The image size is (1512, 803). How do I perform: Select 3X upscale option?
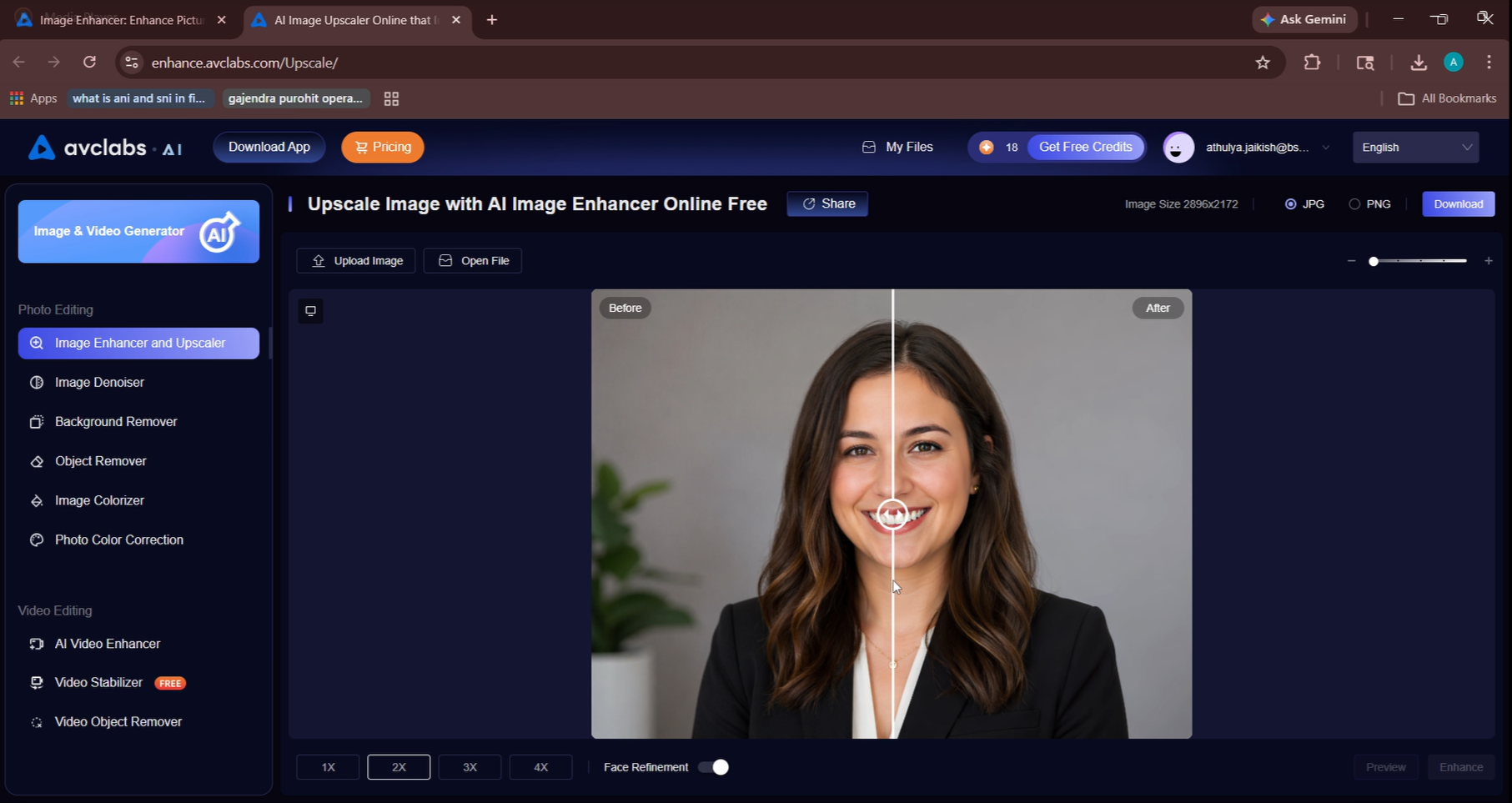[470, 767]
